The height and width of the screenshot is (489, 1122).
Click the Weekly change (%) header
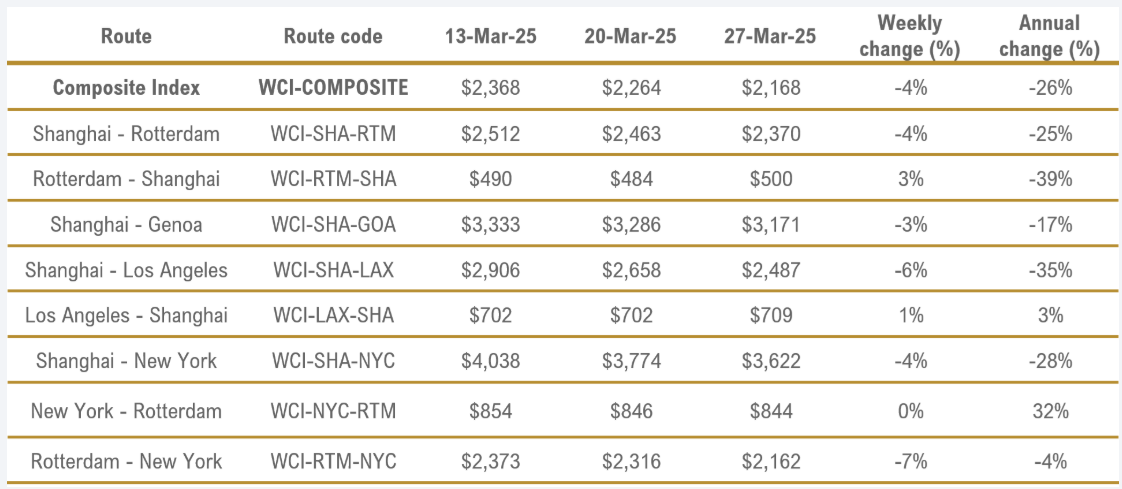[x=910, y=37]
